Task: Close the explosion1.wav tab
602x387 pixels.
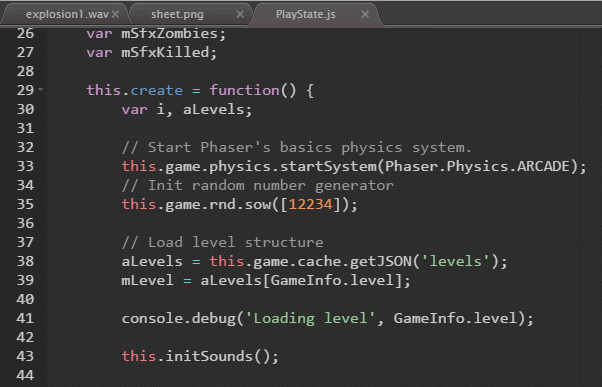Action: [x=115, y=15]
